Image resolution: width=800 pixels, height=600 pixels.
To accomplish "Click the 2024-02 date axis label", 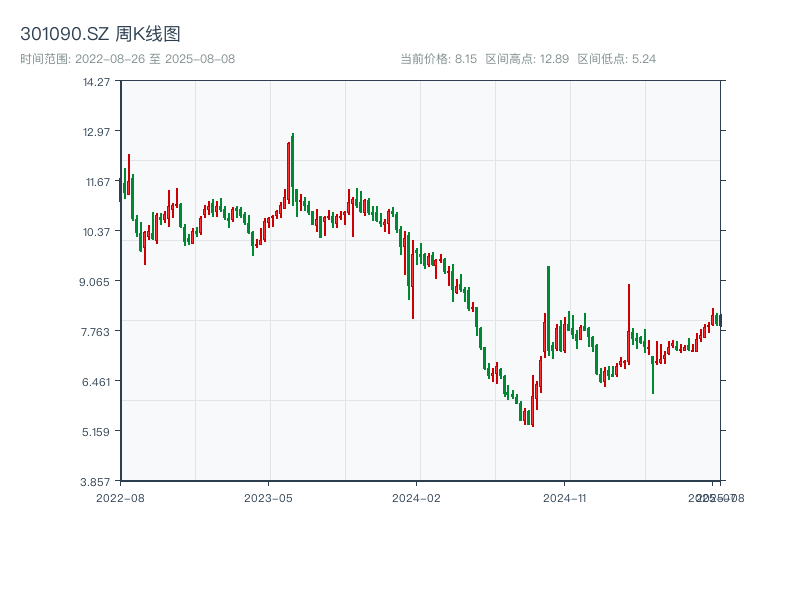I will point(417,497).
